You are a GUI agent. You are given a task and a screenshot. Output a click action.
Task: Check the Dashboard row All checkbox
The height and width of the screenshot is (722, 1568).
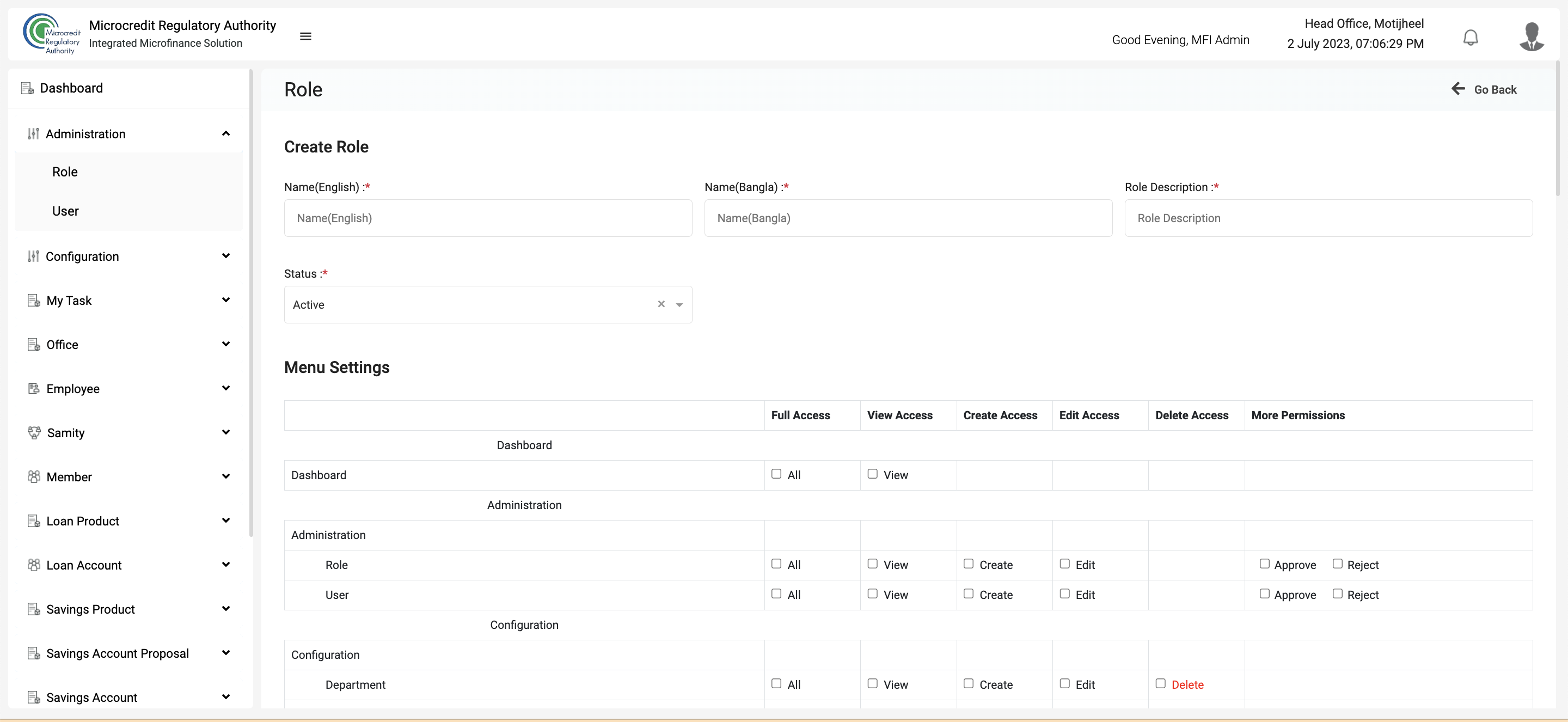[x=776, y=474]
